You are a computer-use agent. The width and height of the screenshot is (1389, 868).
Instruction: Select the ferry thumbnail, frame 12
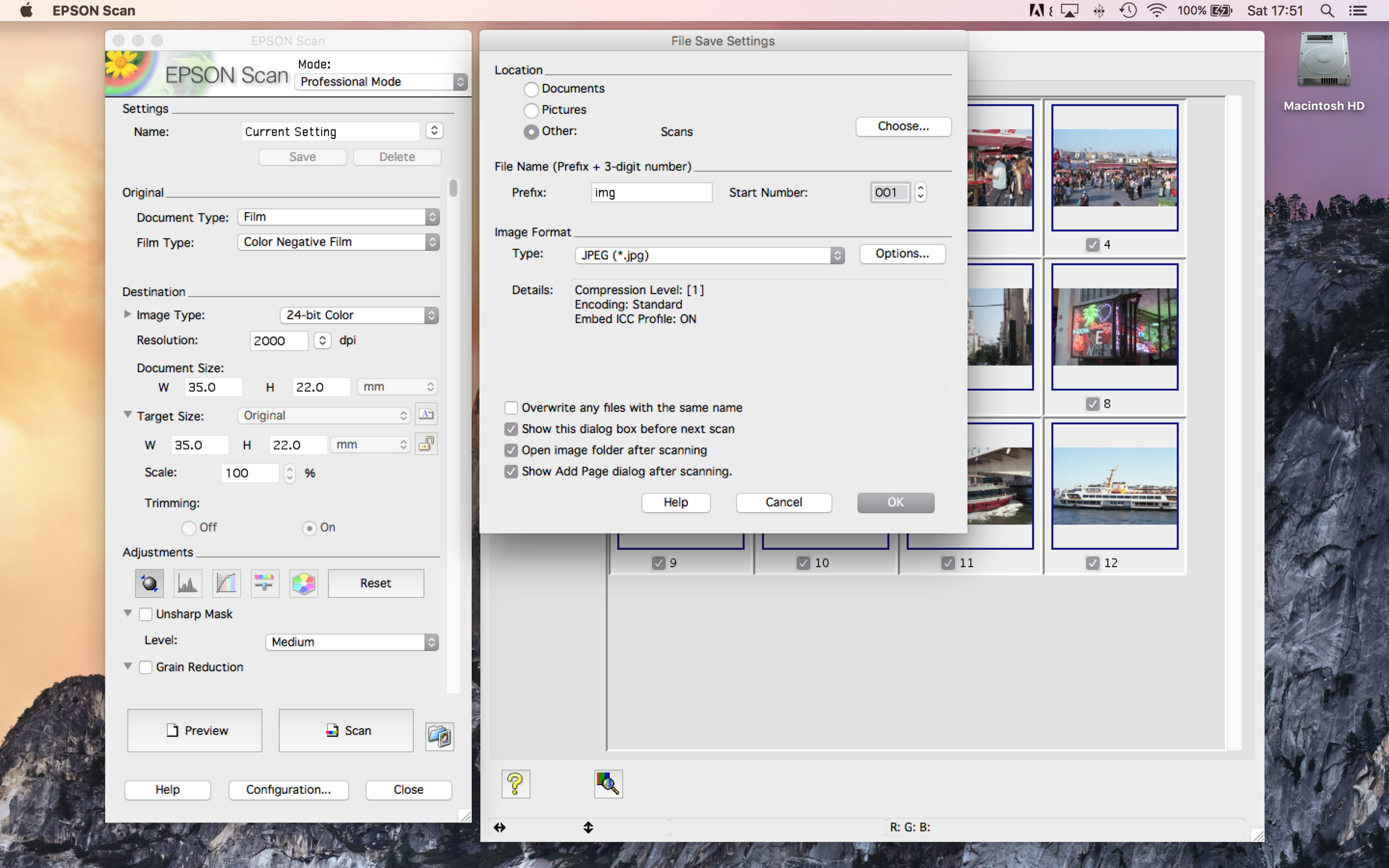click(x=1114, y=486)
